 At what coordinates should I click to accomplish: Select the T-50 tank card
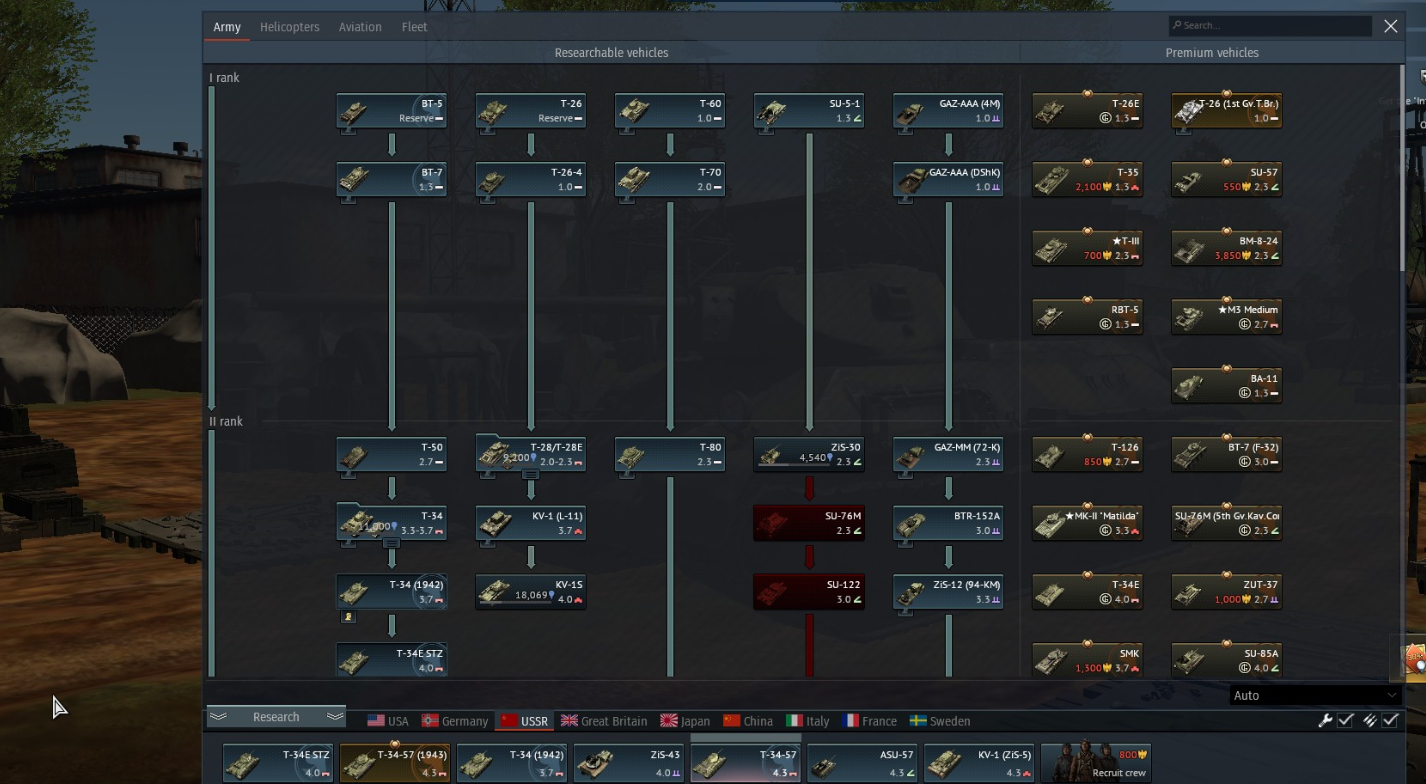pyautogui.click(x=391, y=455)
